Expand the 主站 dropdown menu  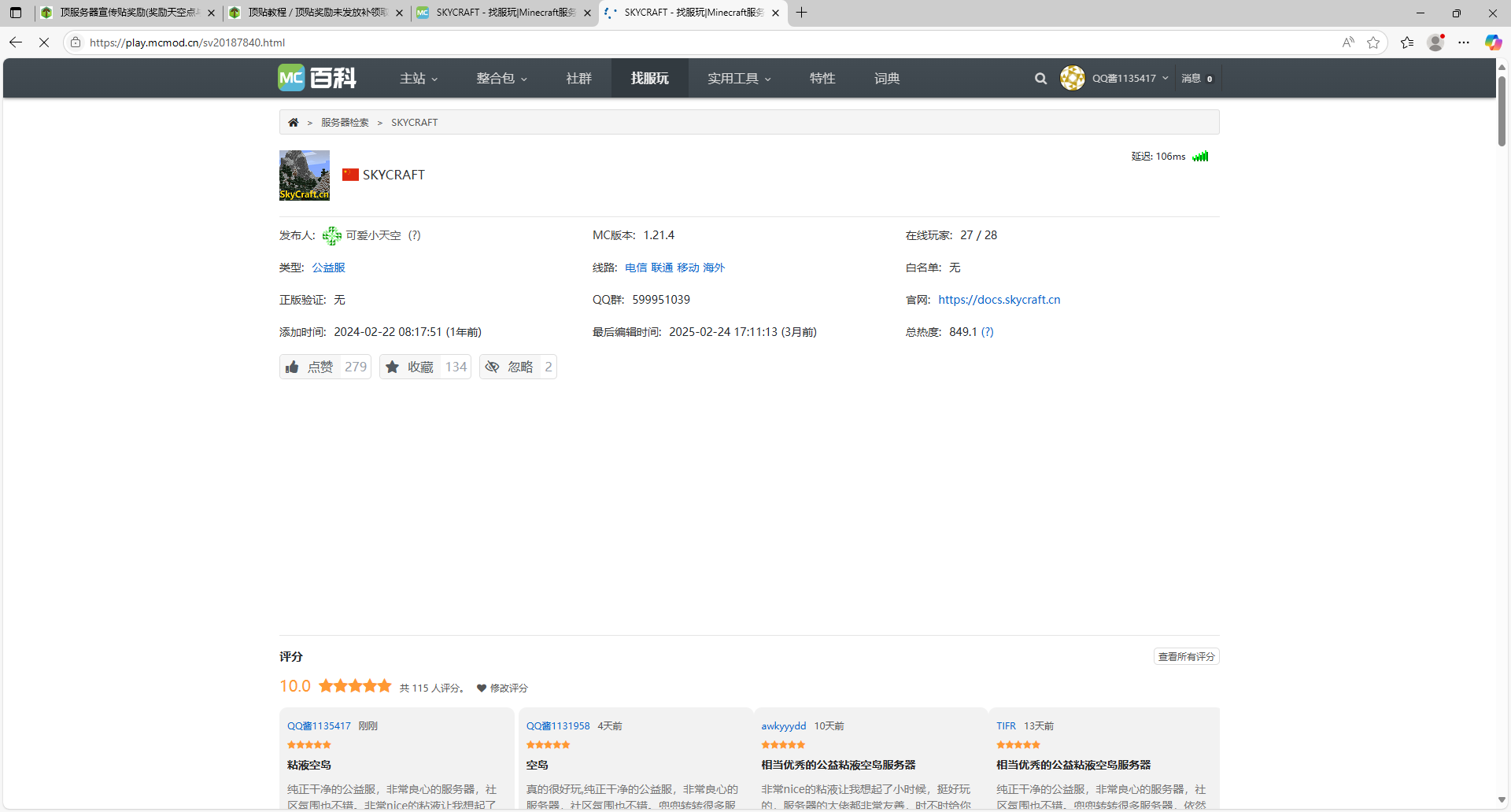(x=419, y=78)
